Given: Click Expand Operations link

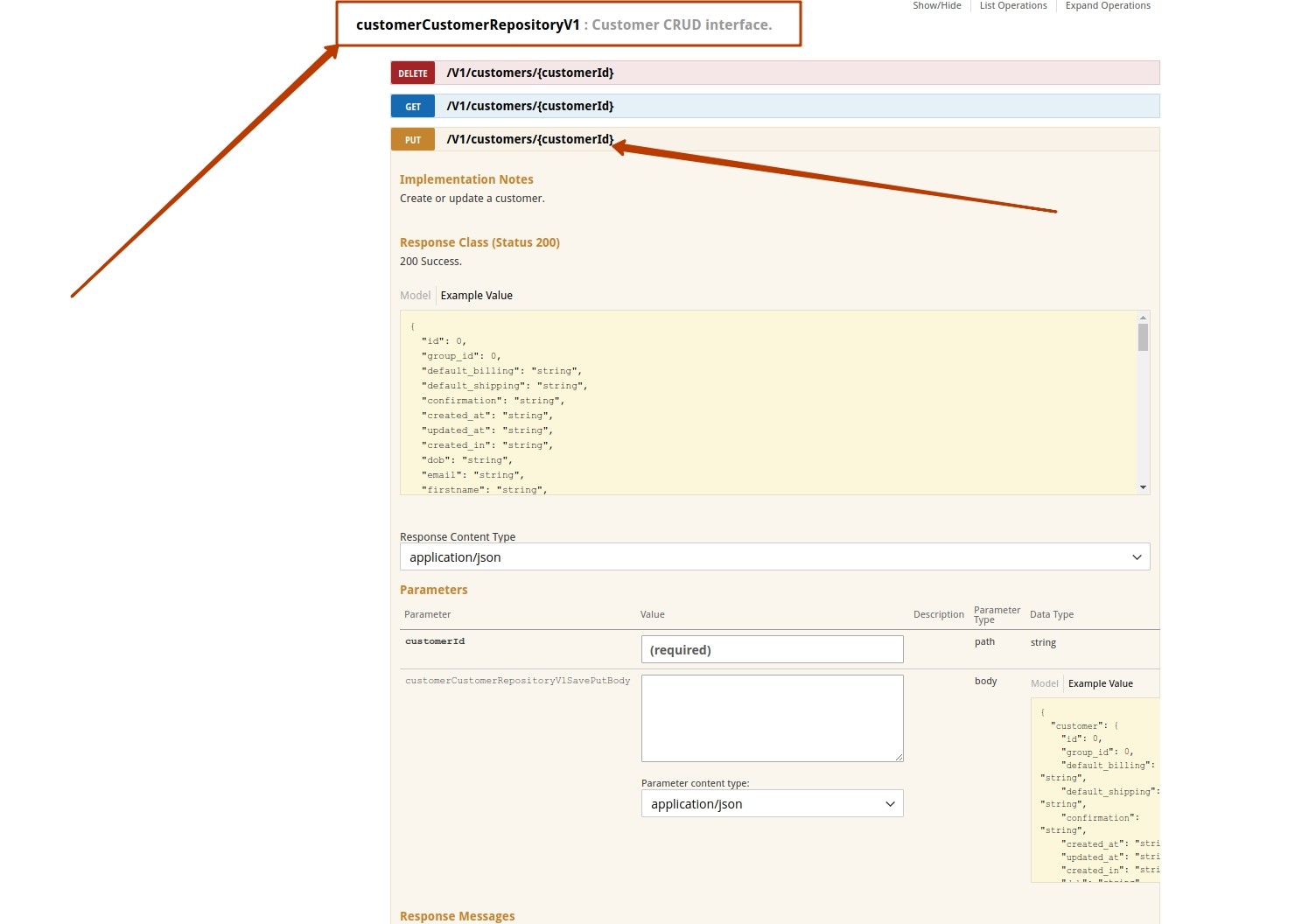Looking at the screenshot, I should [x=1107, y=6].
